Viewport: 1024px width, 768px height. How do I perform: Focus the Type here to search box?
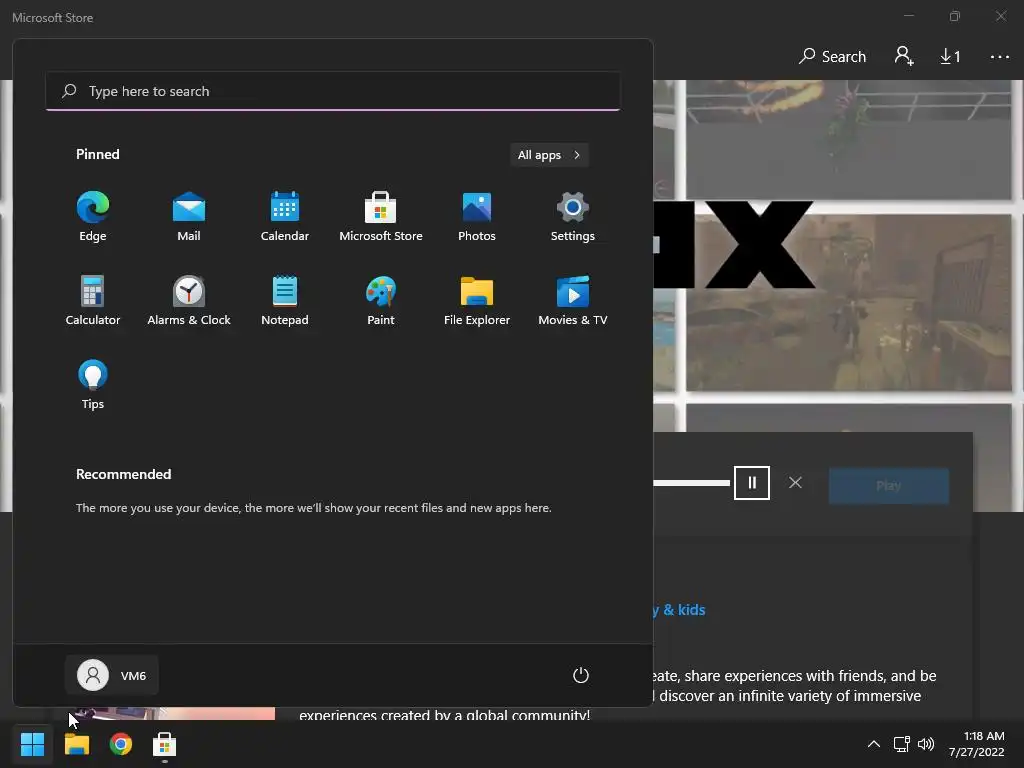pos(333,91)
